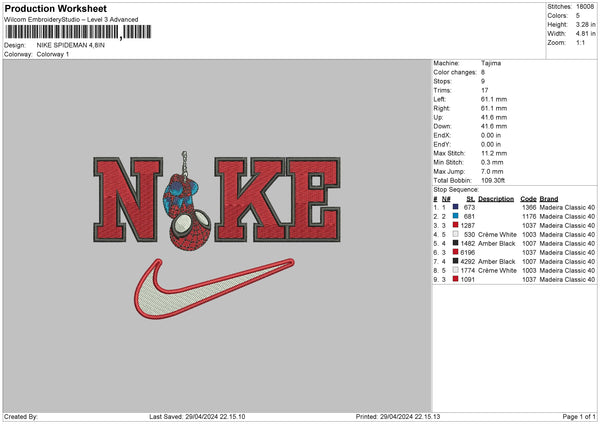The width and height of the screenshot is (600, 424).
Task: Select the red swatch in stop 3
Action: tap(456, 225)
